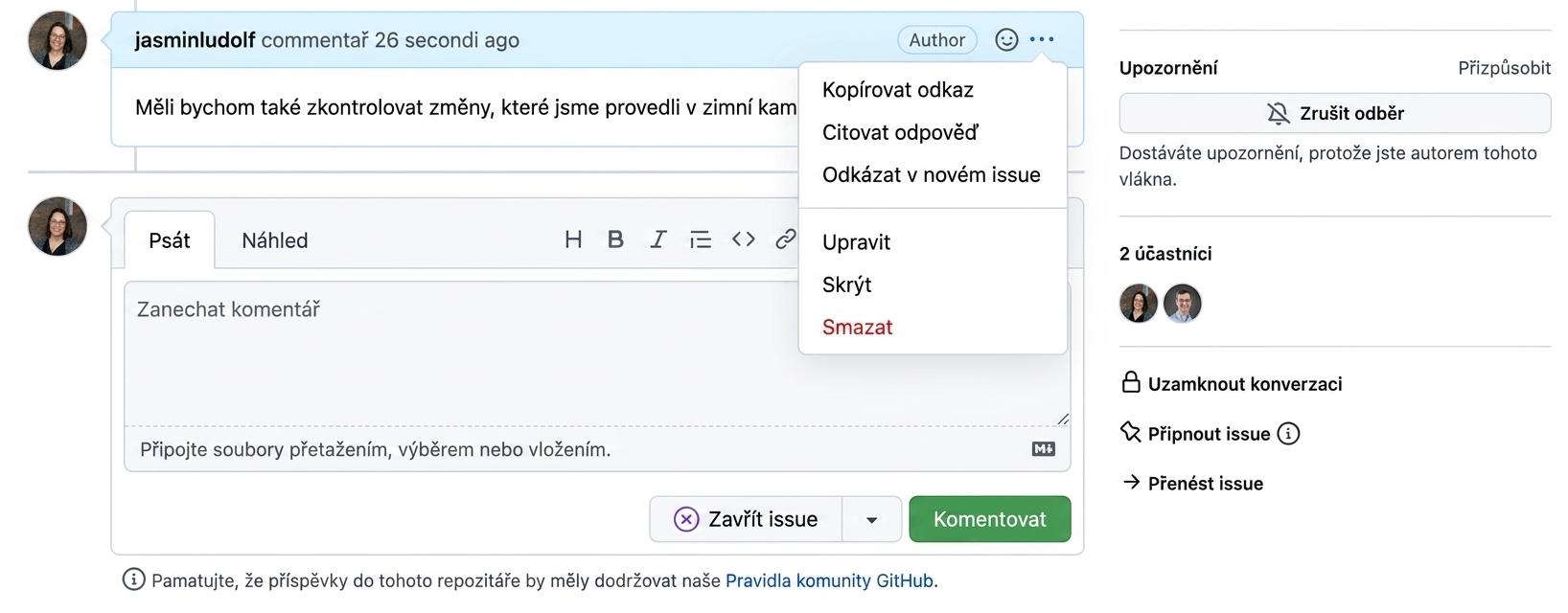Switch to the Psát tab

point(170,240)
